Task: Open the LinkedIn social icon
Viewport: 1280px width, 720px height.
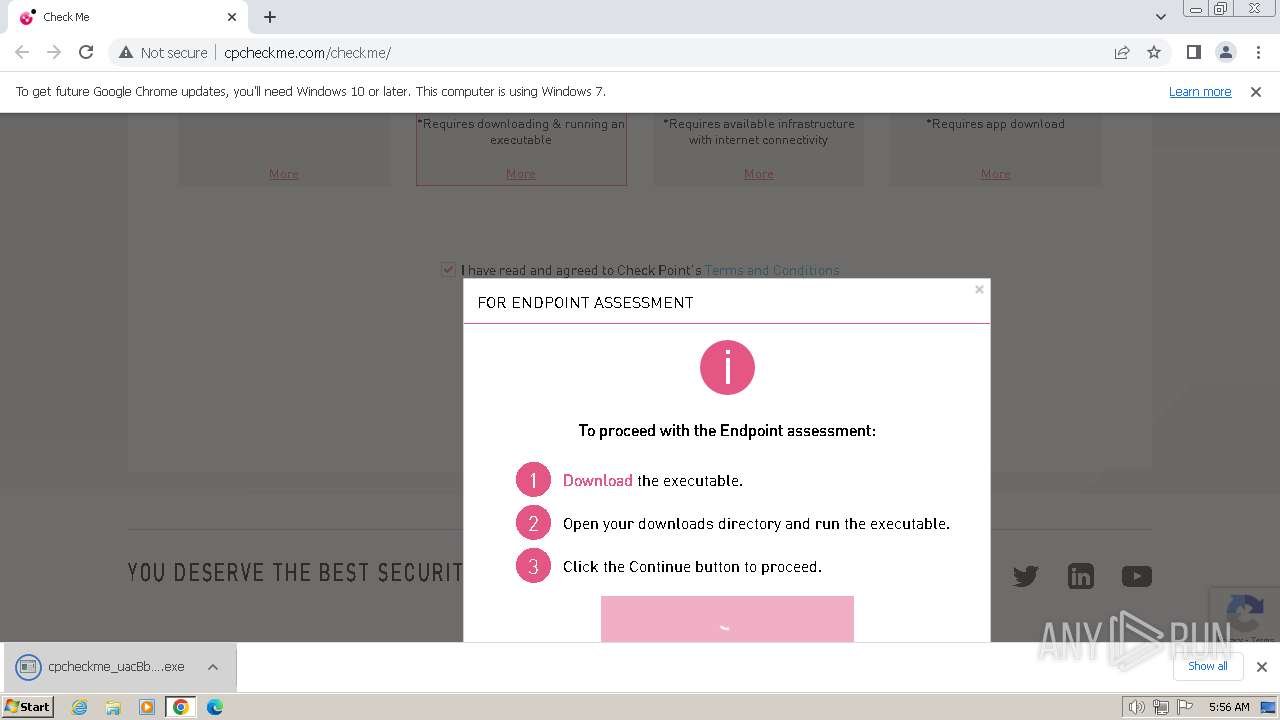Action: click(x=1081, y=576)
